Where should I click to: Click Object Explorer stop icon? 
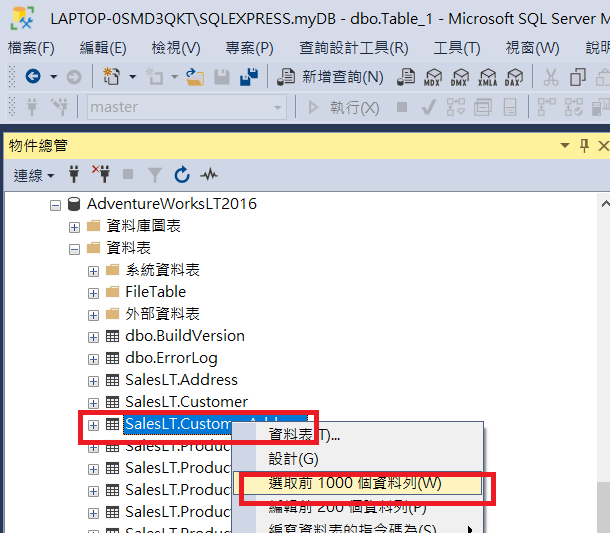coord(128,174)
